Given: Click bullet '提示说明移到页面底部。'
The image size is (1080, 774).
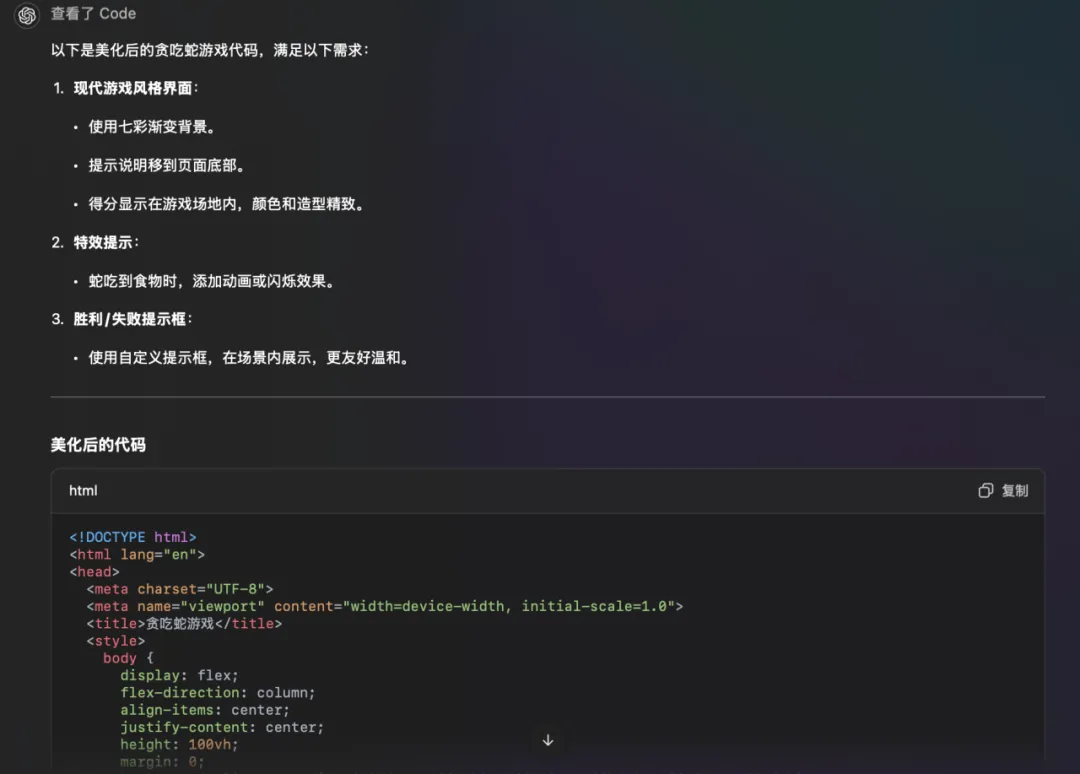Looking at the screenshot, I should click(169, 165).
